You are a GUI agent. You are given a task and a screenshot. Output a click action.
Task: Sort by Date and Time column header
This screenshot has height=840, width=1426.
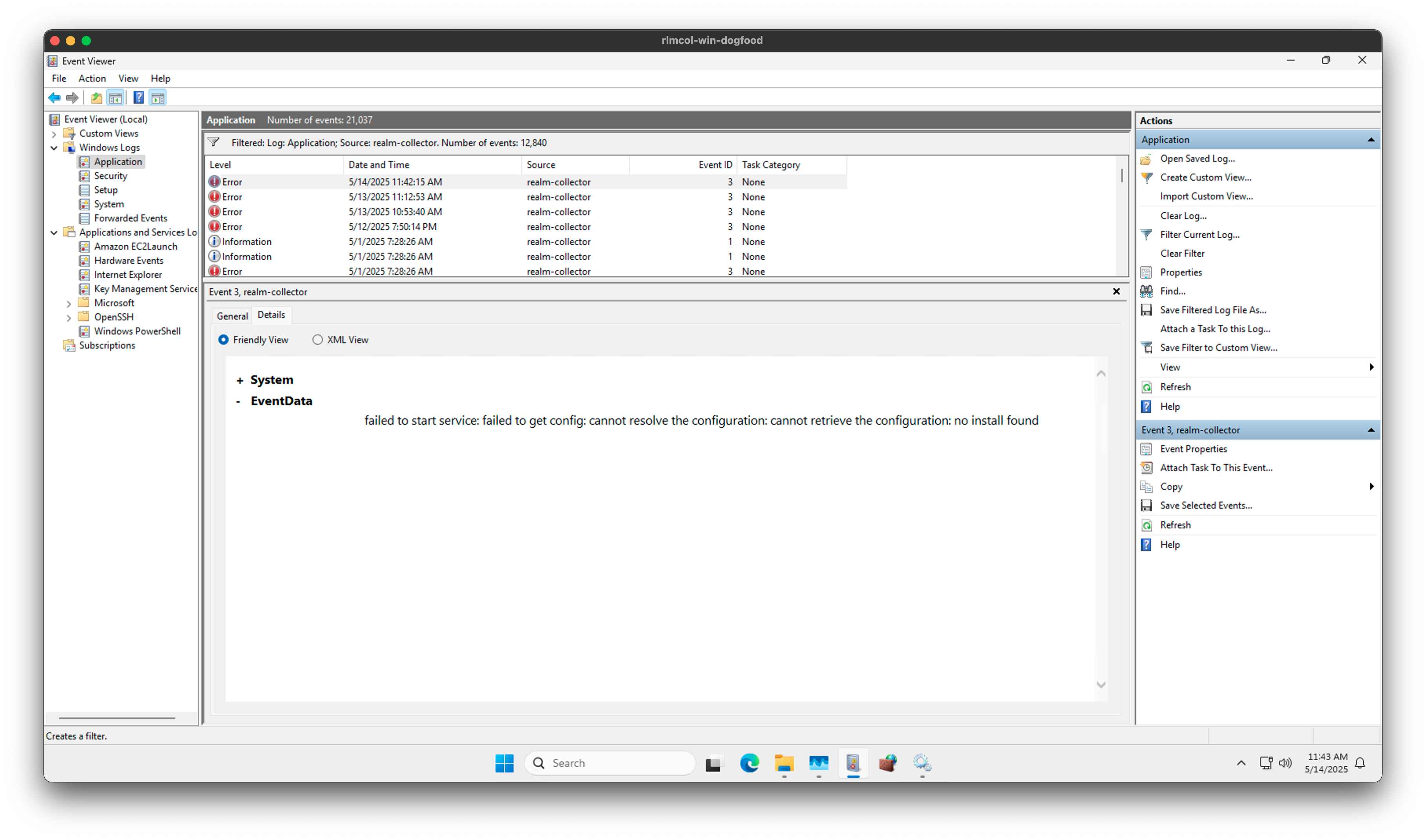(433, 165)
